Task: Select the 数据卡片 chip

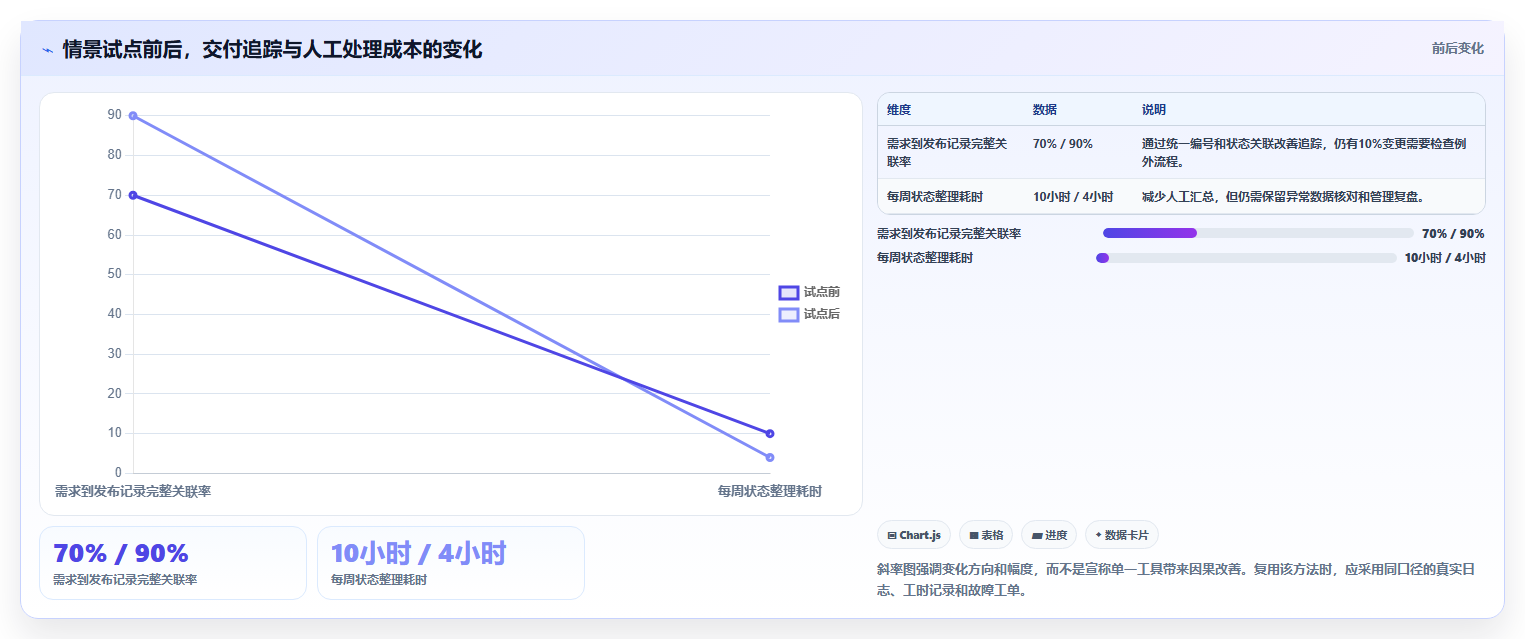Action: point(1122,535)
